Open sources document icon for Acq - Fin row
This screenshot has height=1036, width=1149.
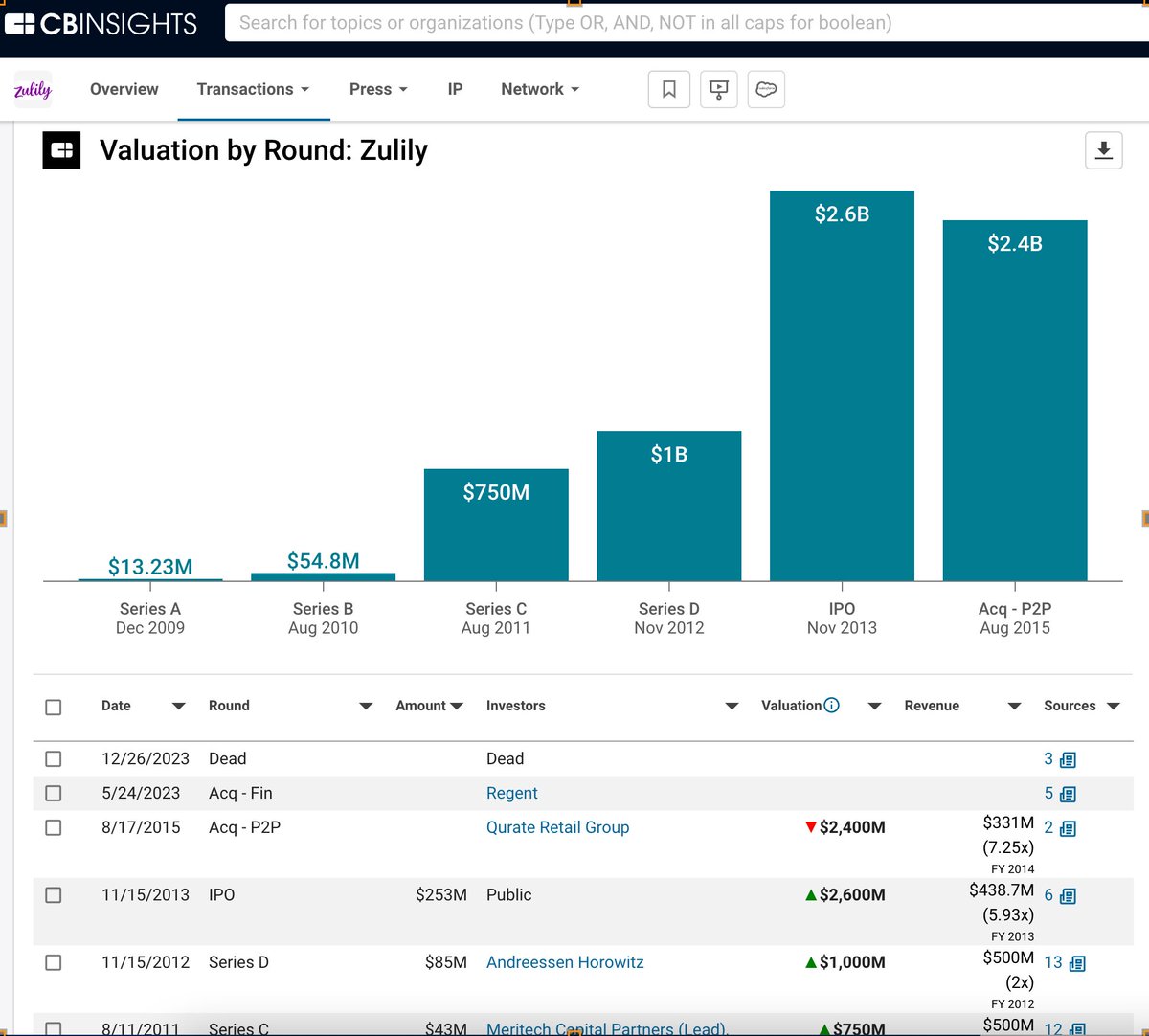pos(1069,794)
